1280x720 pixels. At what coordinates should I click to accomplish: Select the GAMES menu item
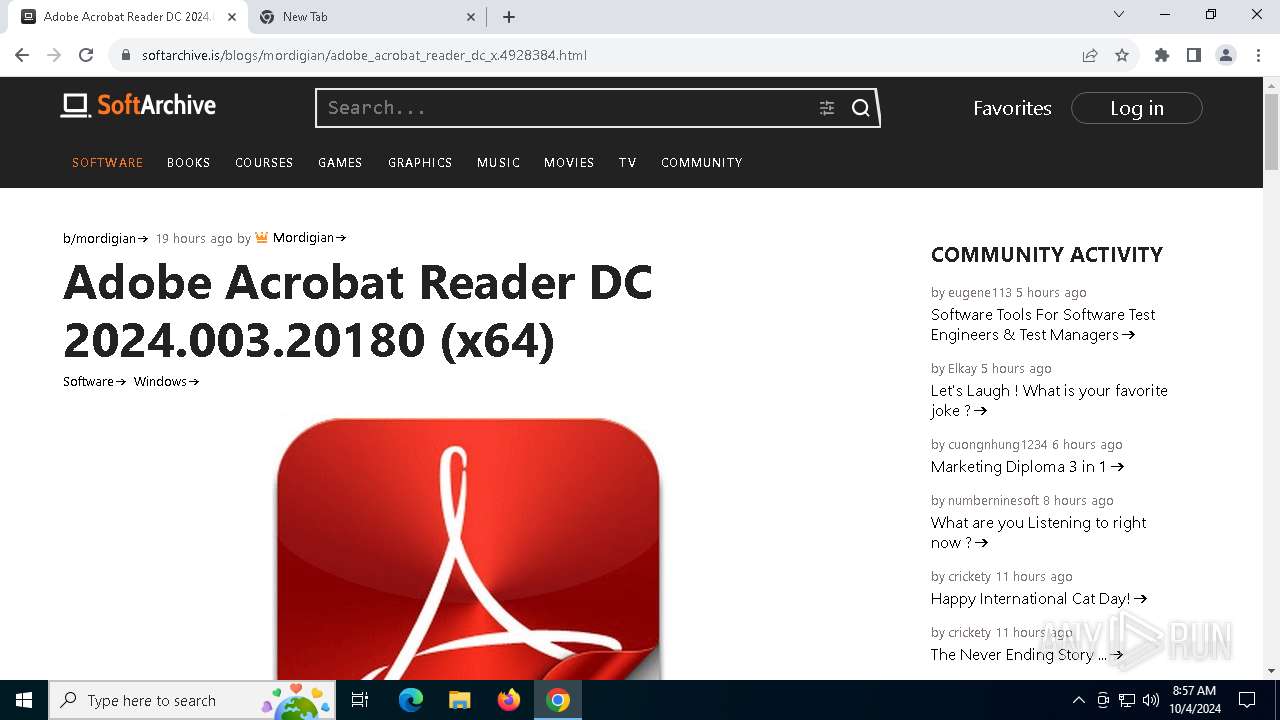(340, 162)
